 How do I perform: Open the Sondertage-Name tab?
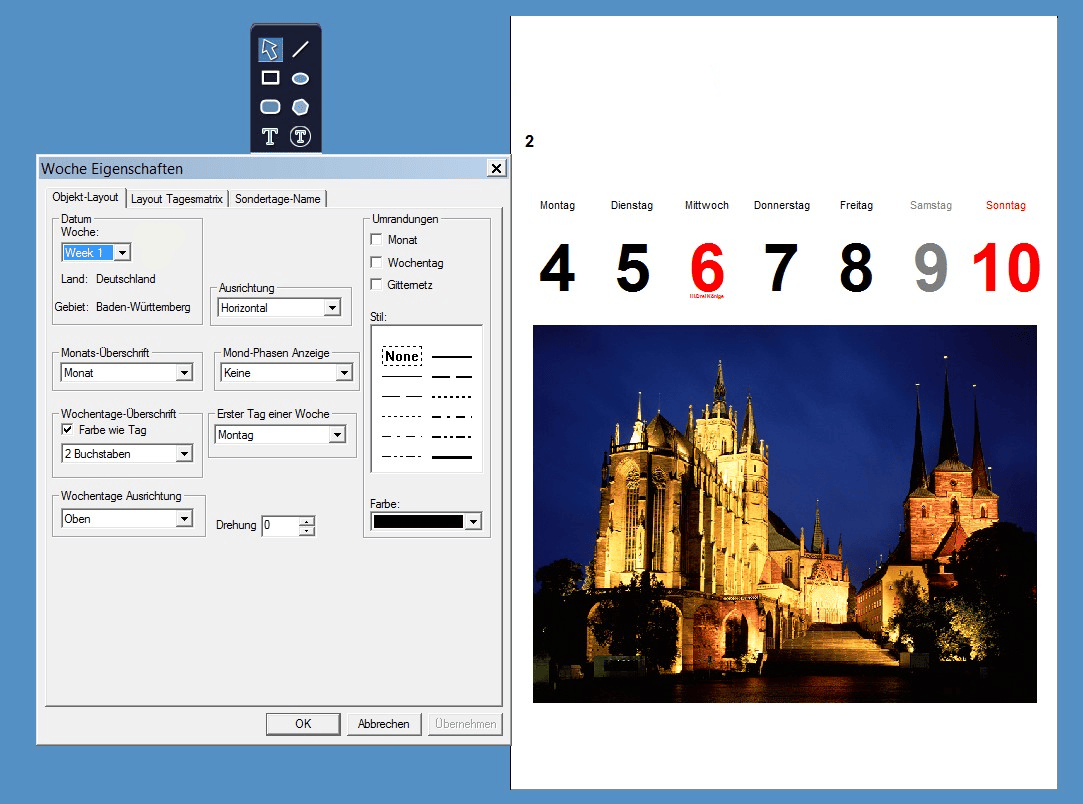(277, 199)
